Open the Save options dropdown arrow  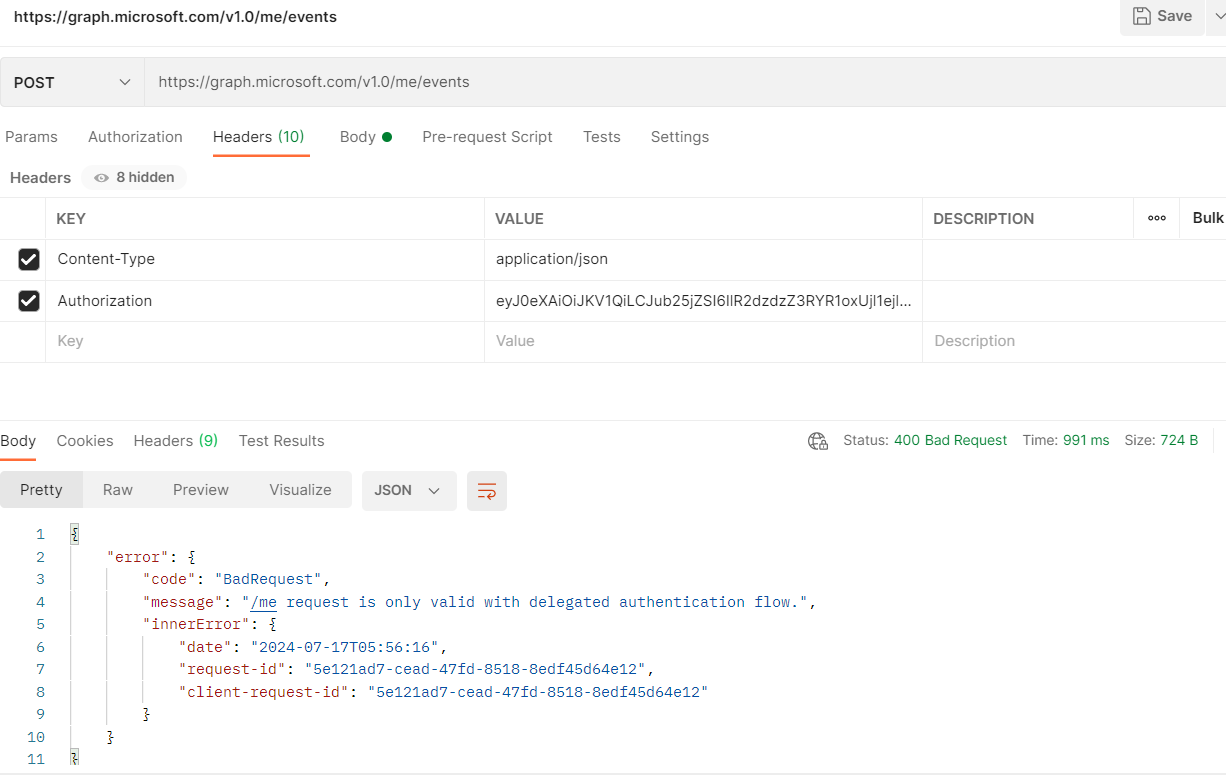[x=1217, y=16]
